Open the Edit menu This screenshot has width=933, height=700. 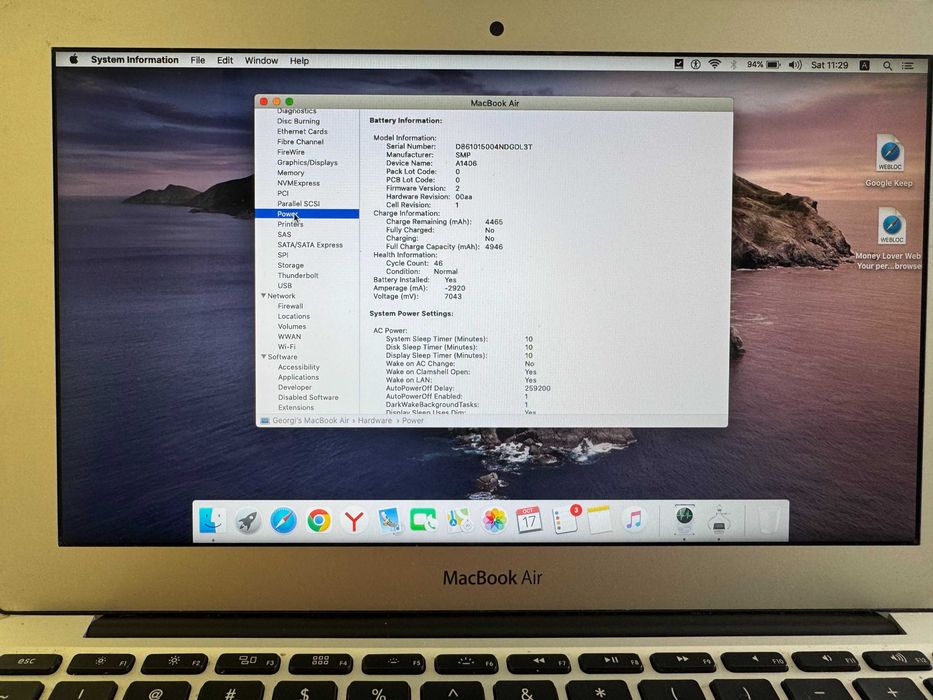(x=225, y=60)
